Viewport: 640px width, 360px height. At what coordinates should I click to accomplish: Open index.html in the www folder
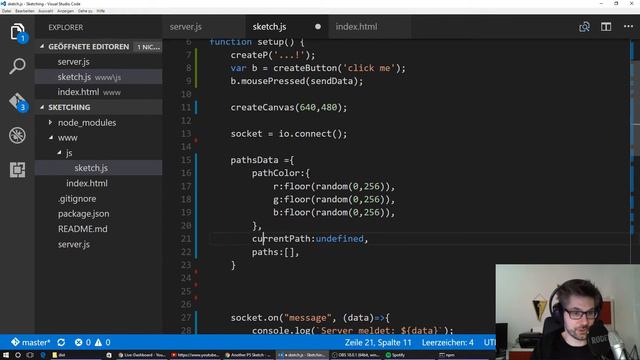98,183
